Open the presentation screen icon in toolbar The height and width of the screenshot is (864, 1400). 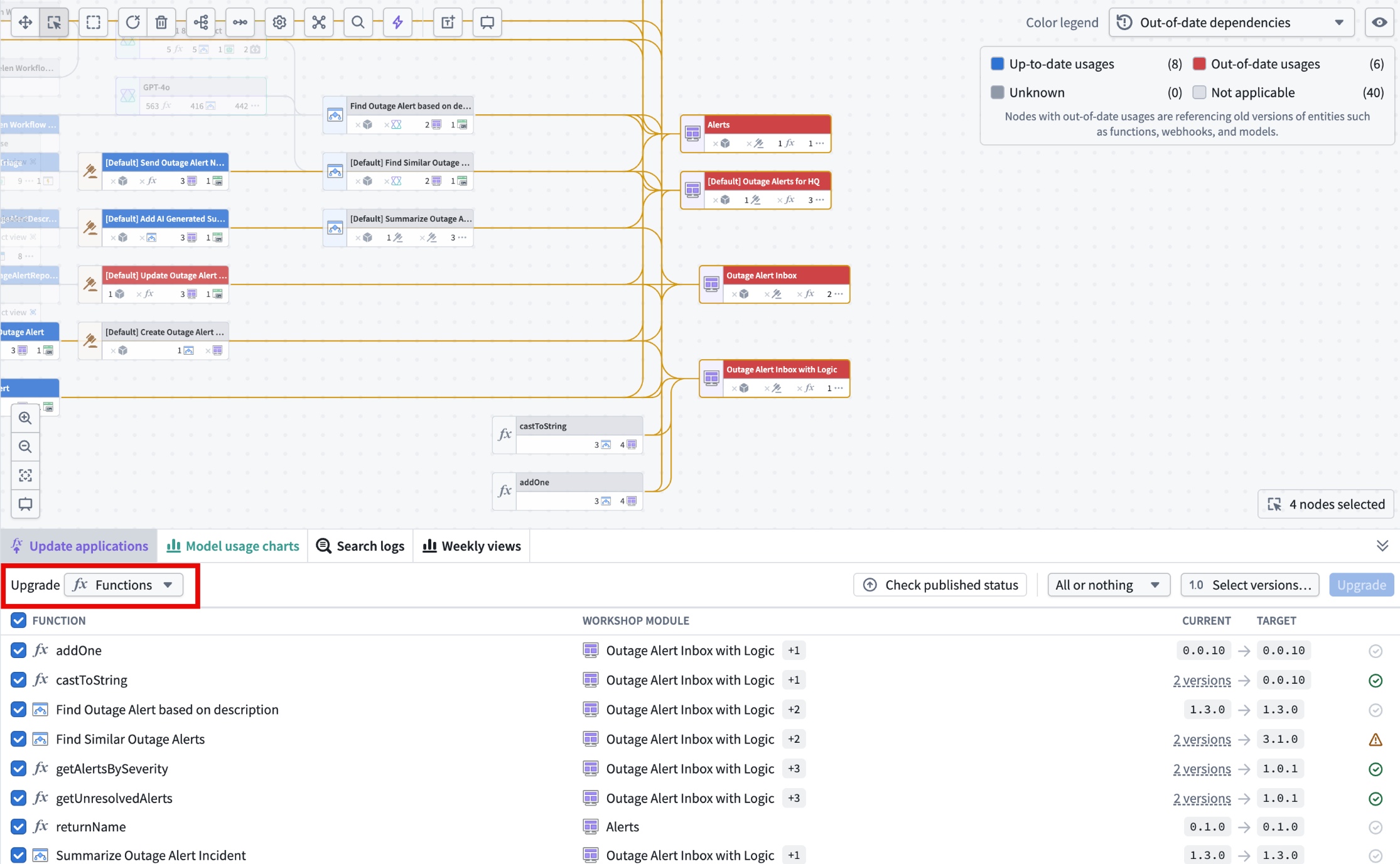[x=487, y=23]
